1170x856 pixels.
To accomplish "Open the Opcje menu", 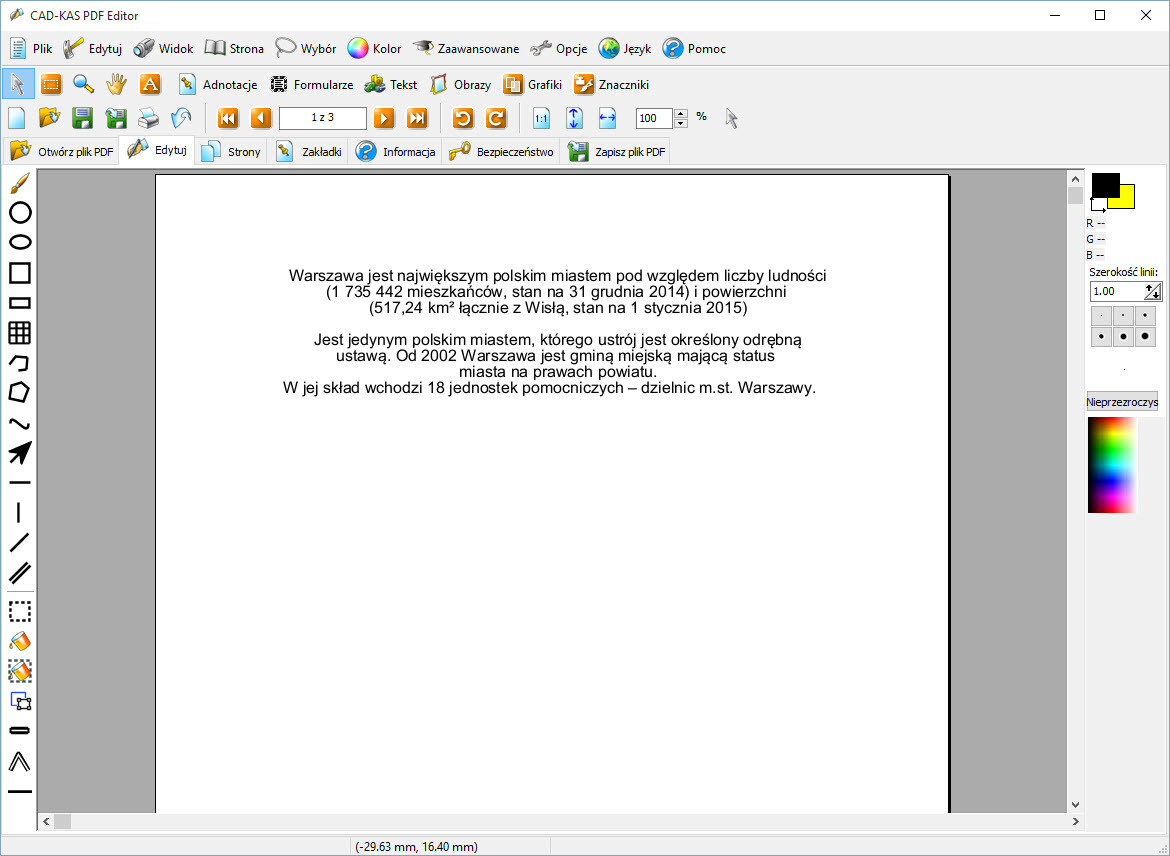I will click(558, 49).
